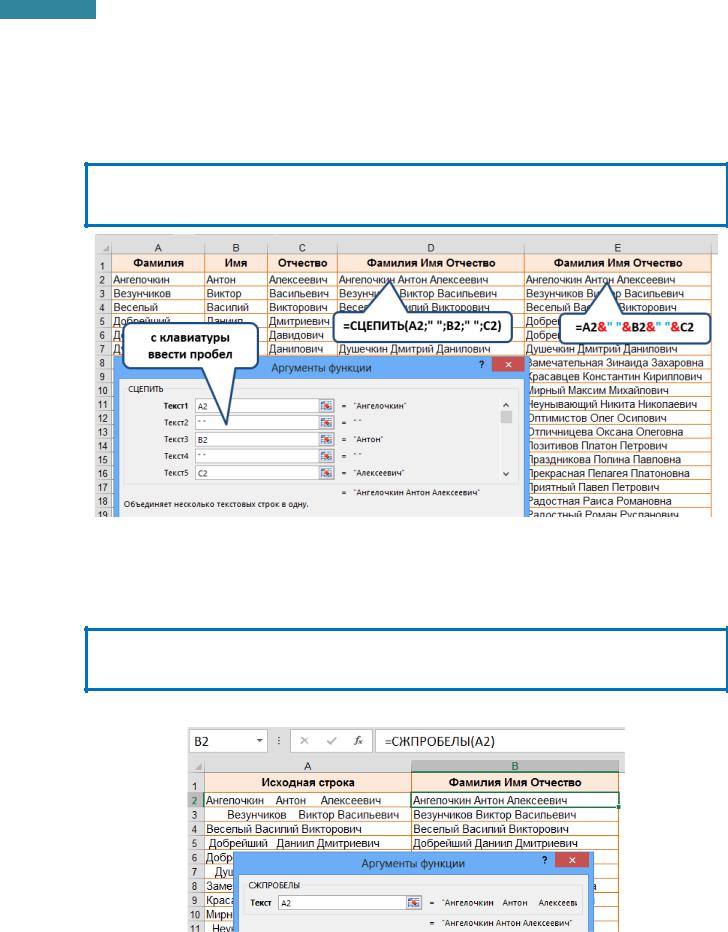Viewport: 728px width, 932px height.
Task: Click scroll-up arrow in СЦЕПИТЬ arguments list
Action: (506, 405)
